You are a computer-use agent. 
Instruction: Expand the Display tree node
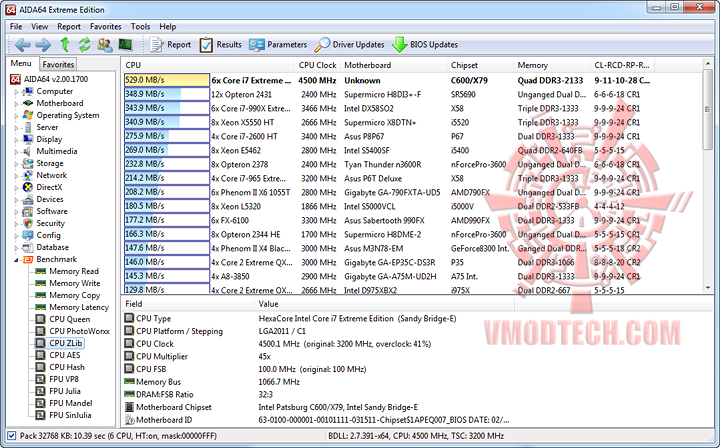[x=16, y=140]
